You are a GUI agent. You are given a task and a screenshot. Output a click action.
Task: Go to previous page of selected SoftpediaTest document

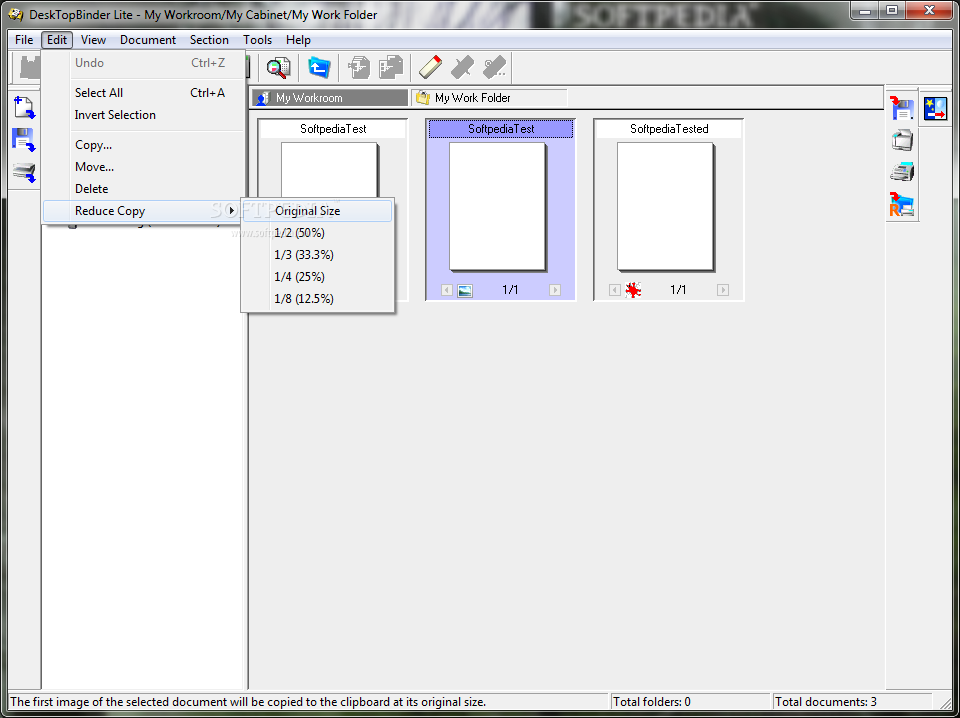click(x=447, y=290)
